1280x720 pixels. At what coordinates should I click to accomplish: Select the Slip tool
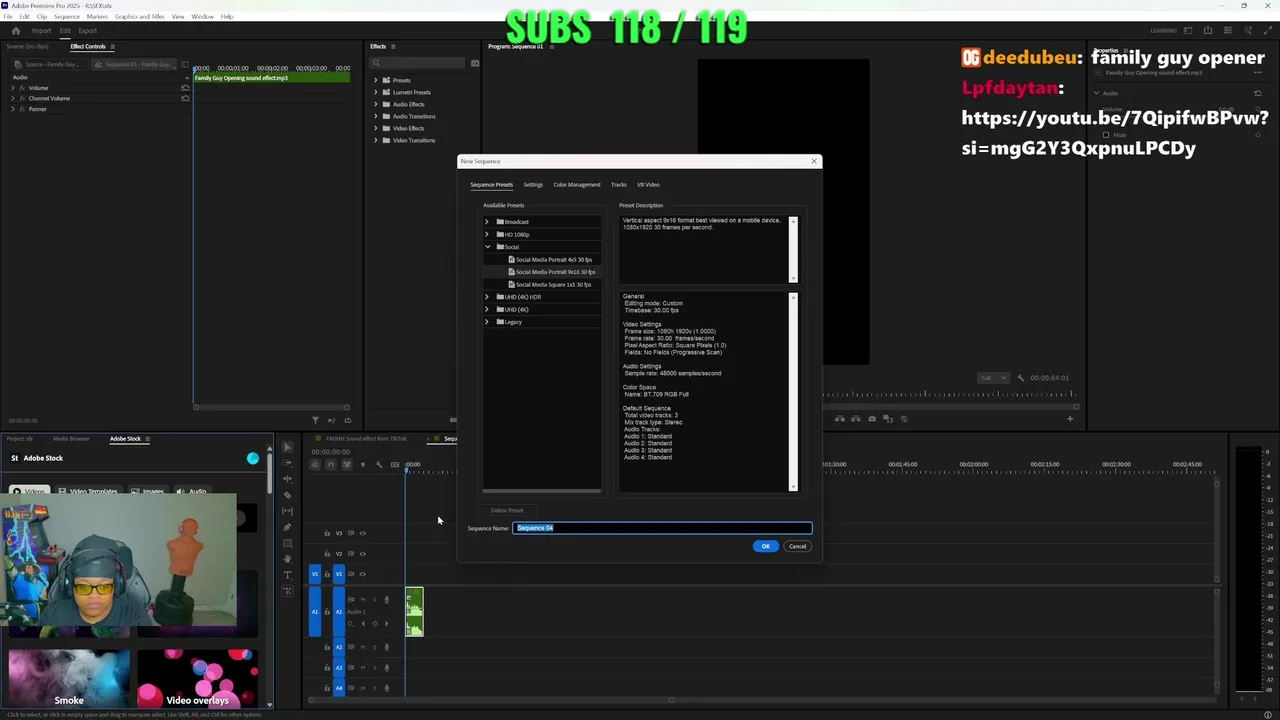tap(288, 511)
